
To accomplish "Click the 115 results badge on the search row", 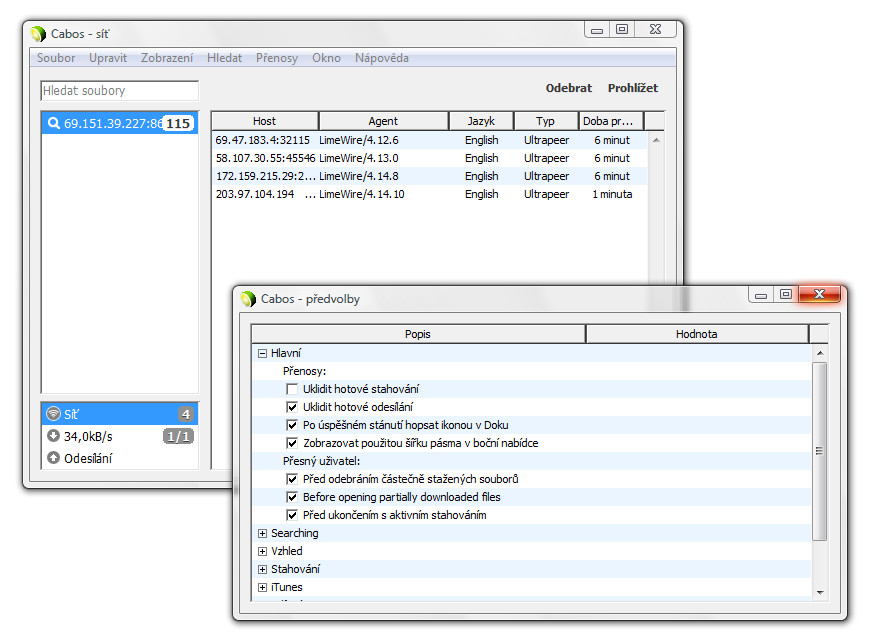I will (x=178, y=124).
